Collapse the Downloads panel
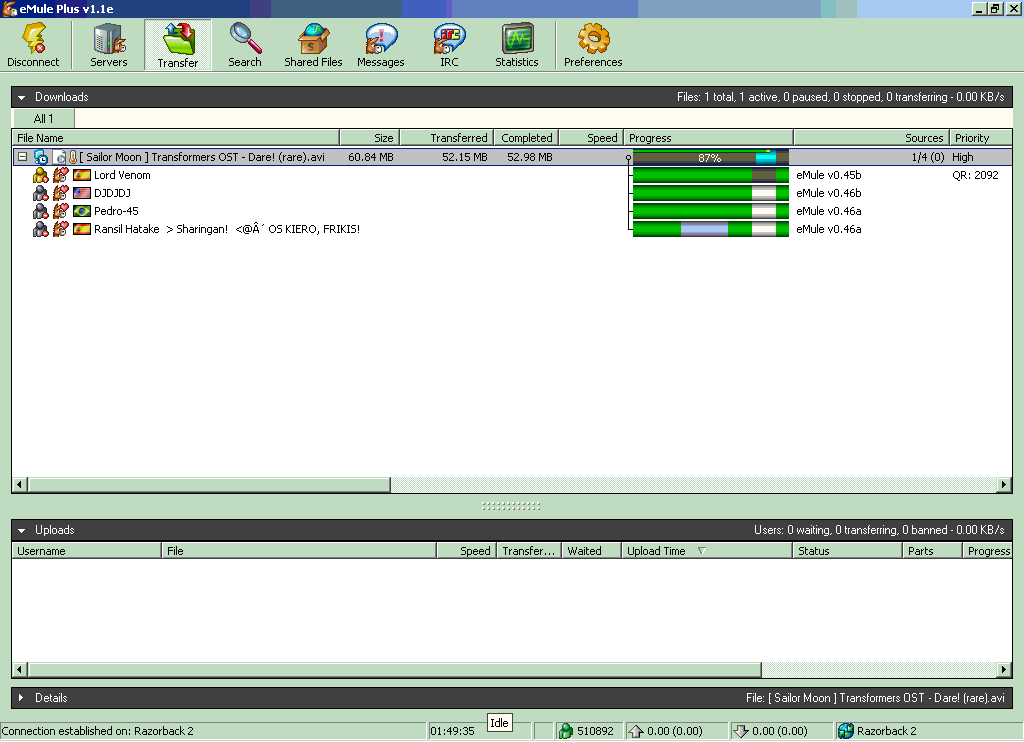This screenshot has width=1024, height=742. tap(21, 97)
